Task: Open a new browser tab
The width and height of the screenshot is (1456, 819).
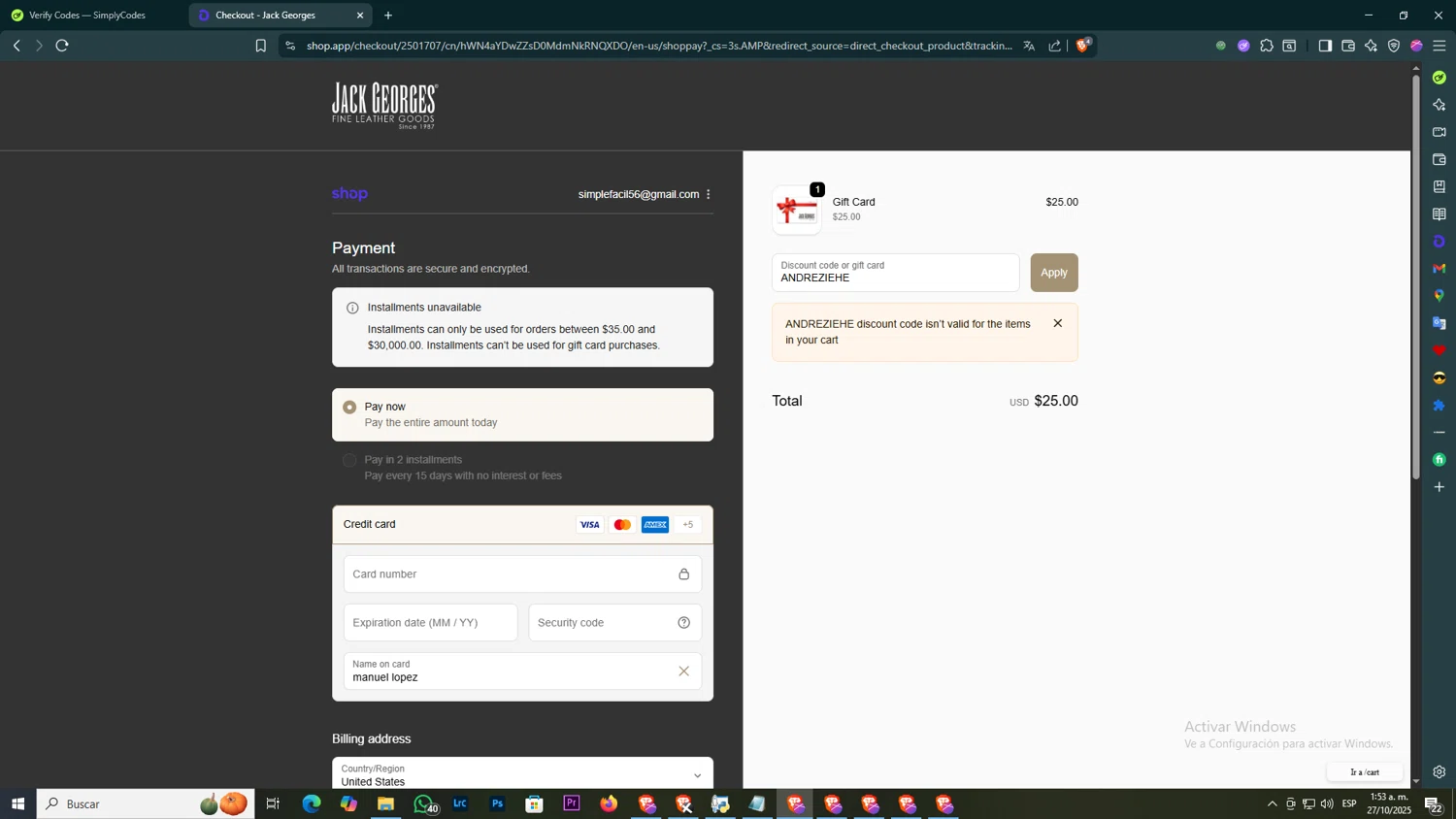Action: (x=388, y=16)
